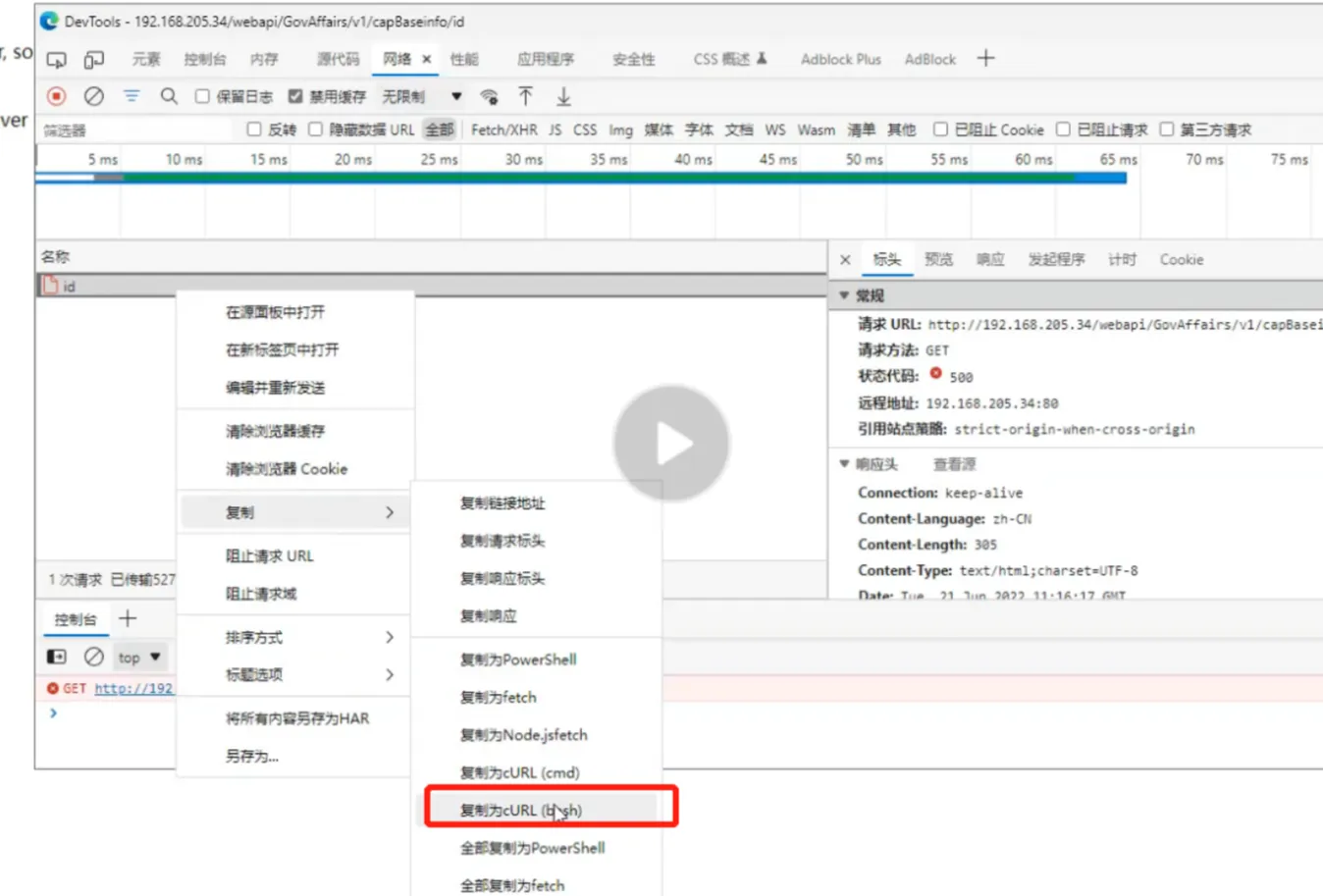
Task: Open the console GET http://192 link
Action: pos(133,688)
